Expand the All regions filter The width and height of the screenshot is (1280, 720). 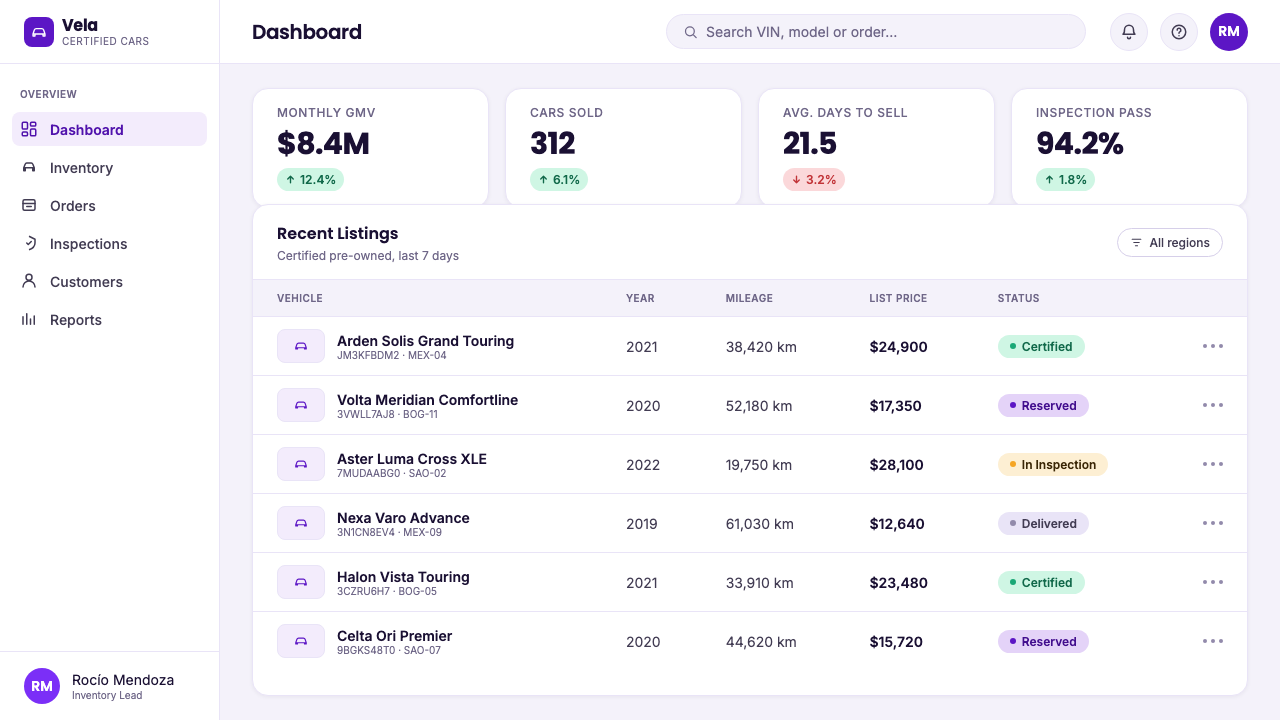pyautogui.click(x=1170, y=243)
